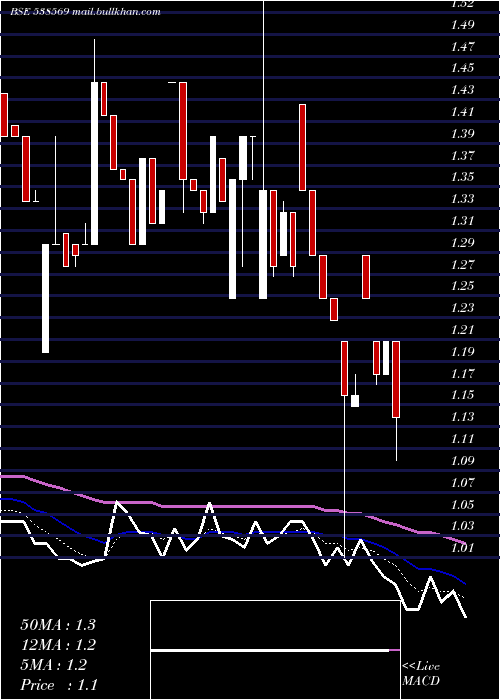This screenshot has height=700, width=500.
Task: Click the 1.37 price axis label
Action: pos(462,156)
